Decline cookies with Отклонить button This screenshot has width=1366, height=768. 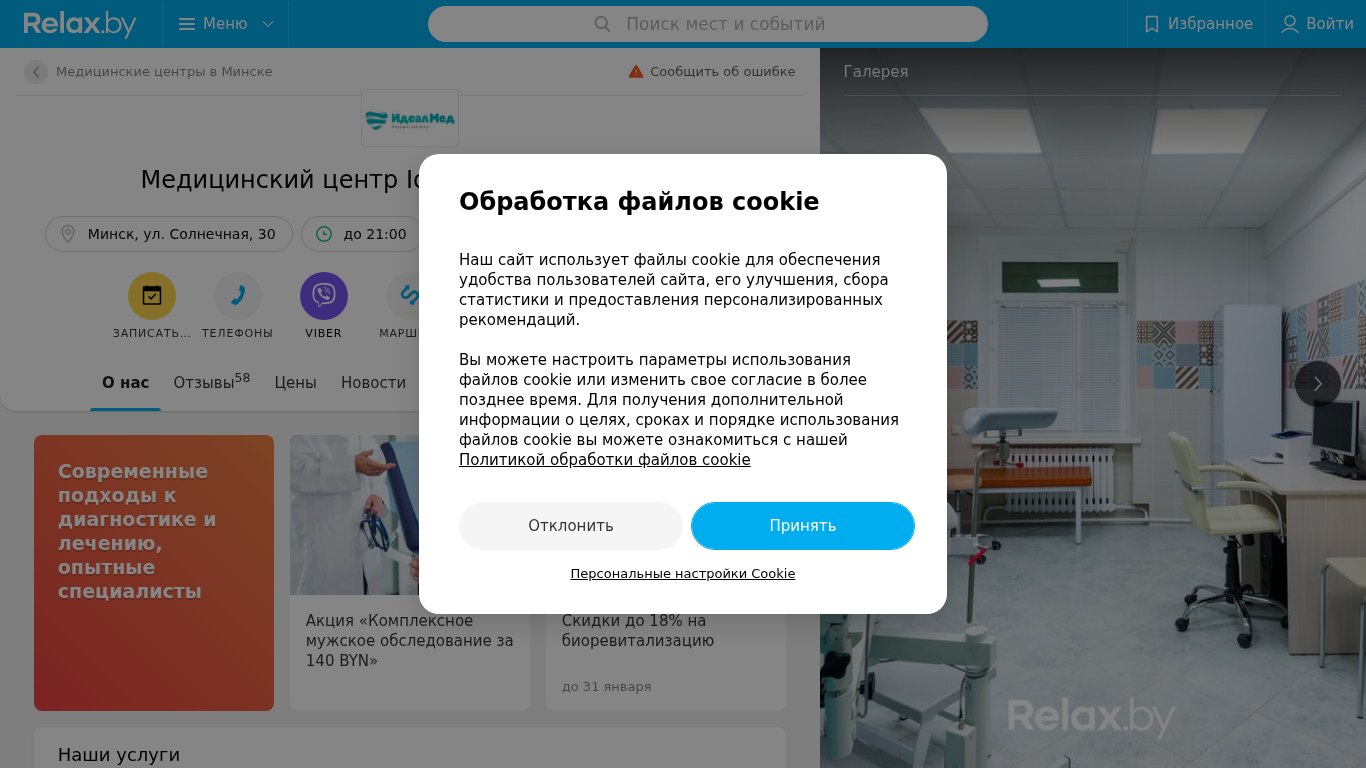[x=571, y=526]
